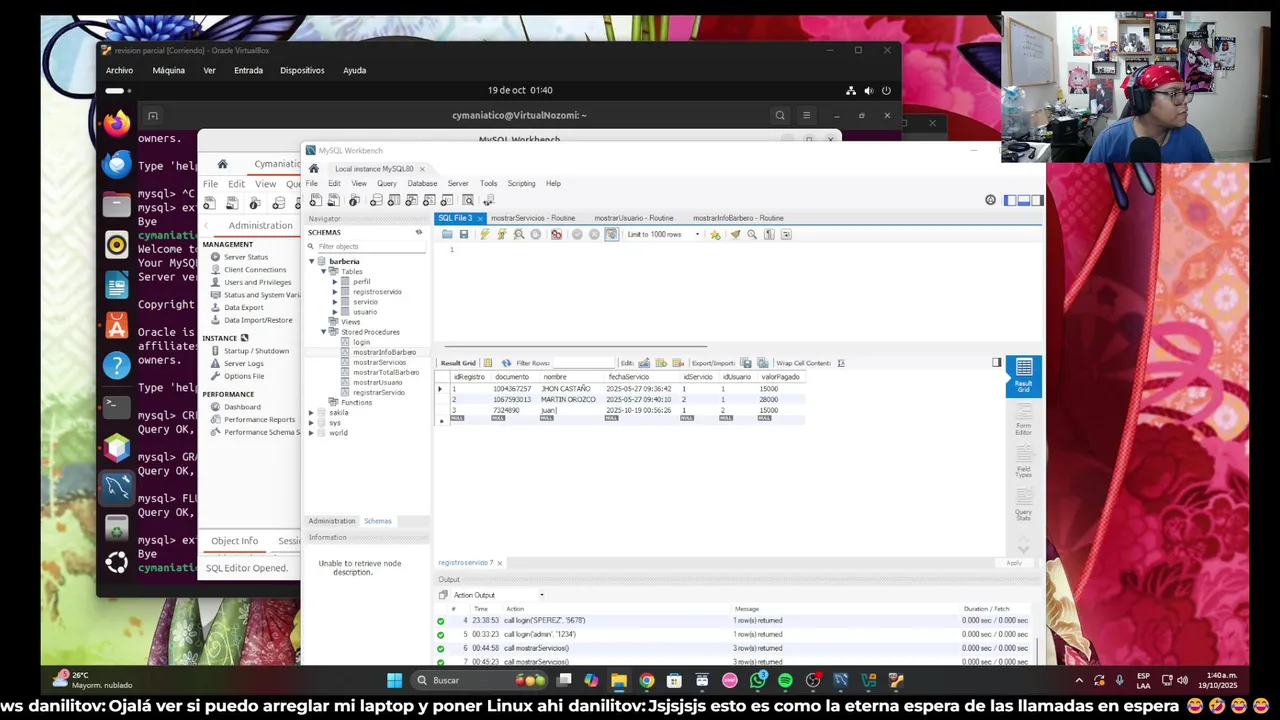The width and height of the screenshot is (1280, 720).
Task: Expand the sakila schema
Action: coord(311,412)
